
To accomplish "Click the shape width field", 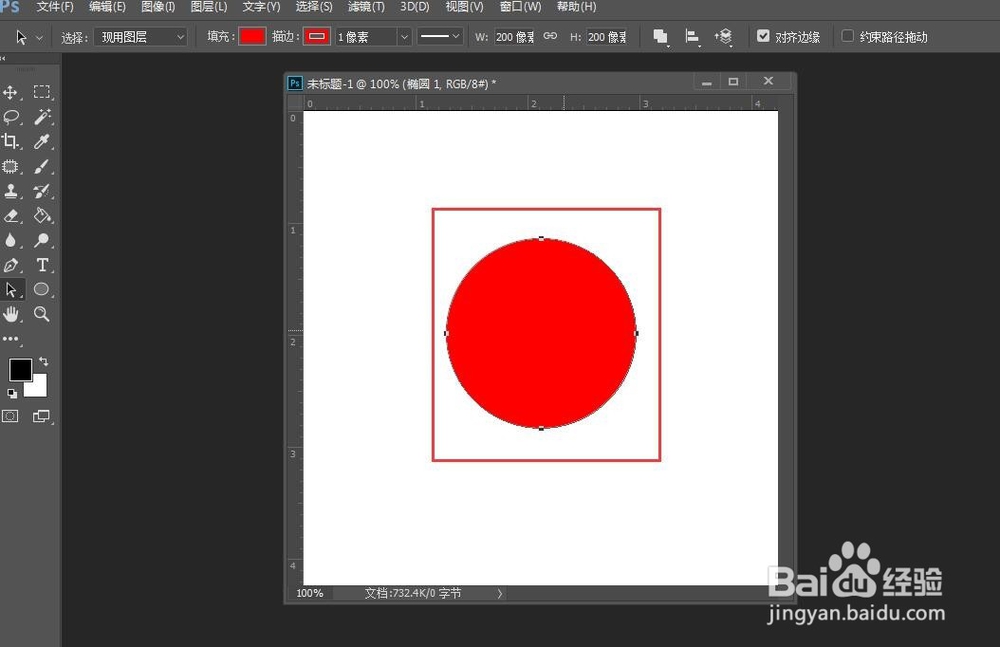I will pos(514,37).
